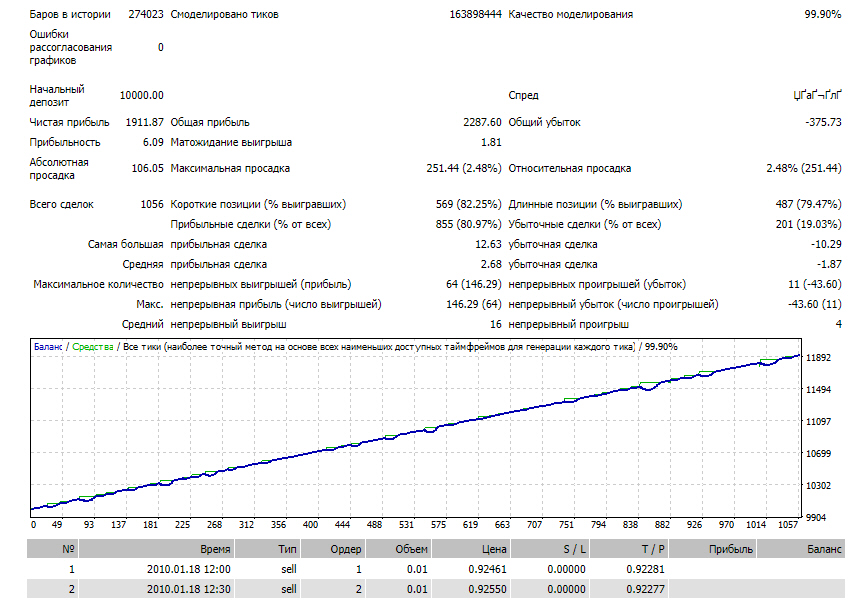Click the modeling quality value 99.90% at top
Screen dimensions: 854x603
[822, 15]
